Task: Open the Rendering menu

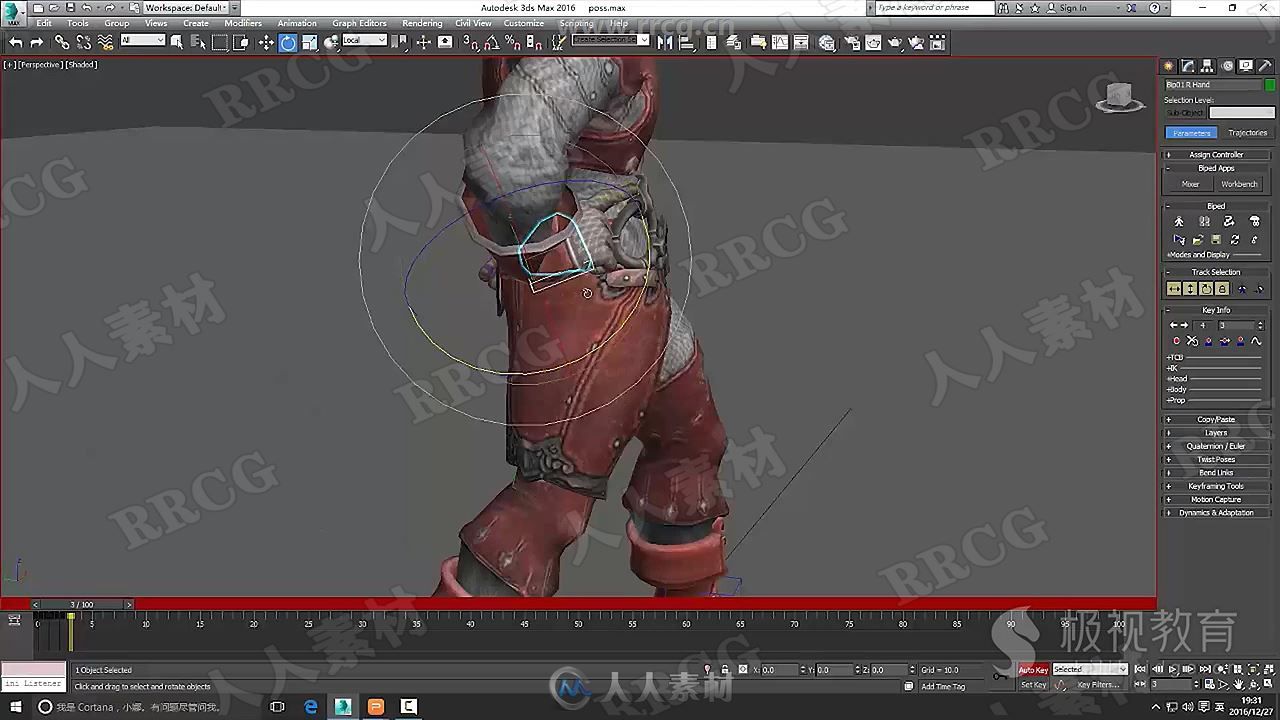Action: [422, 23]
